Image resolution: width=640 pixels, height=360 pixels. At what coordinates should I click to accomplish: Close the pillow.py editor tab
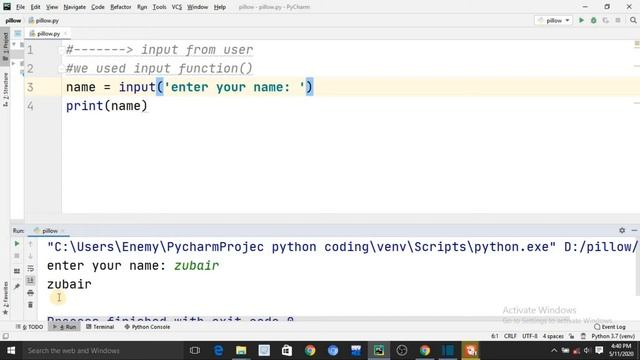(65, 33)
